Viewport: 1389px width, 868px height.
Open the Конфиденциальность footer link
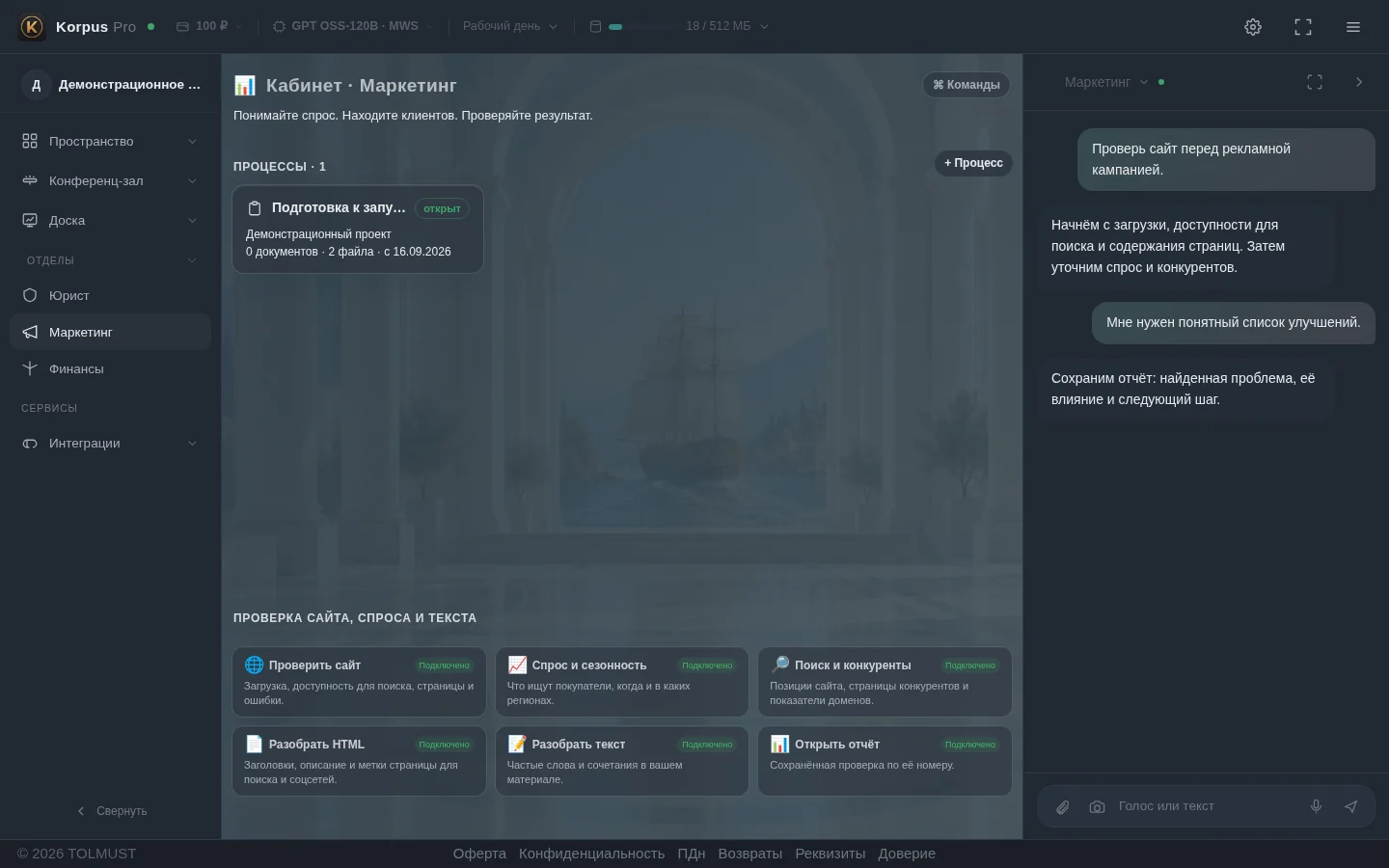click(x=591, y=854)
